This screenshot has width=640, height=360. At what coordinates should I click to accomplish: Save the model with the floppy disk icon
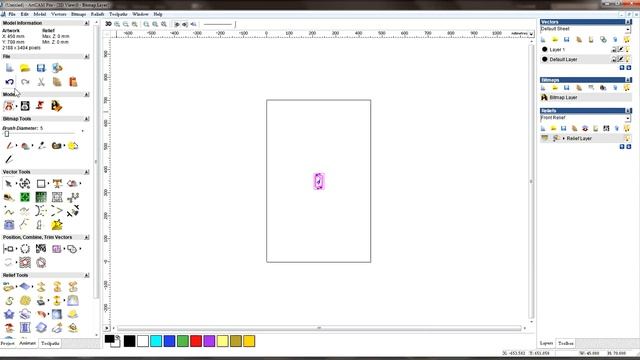tap(41, 68)
